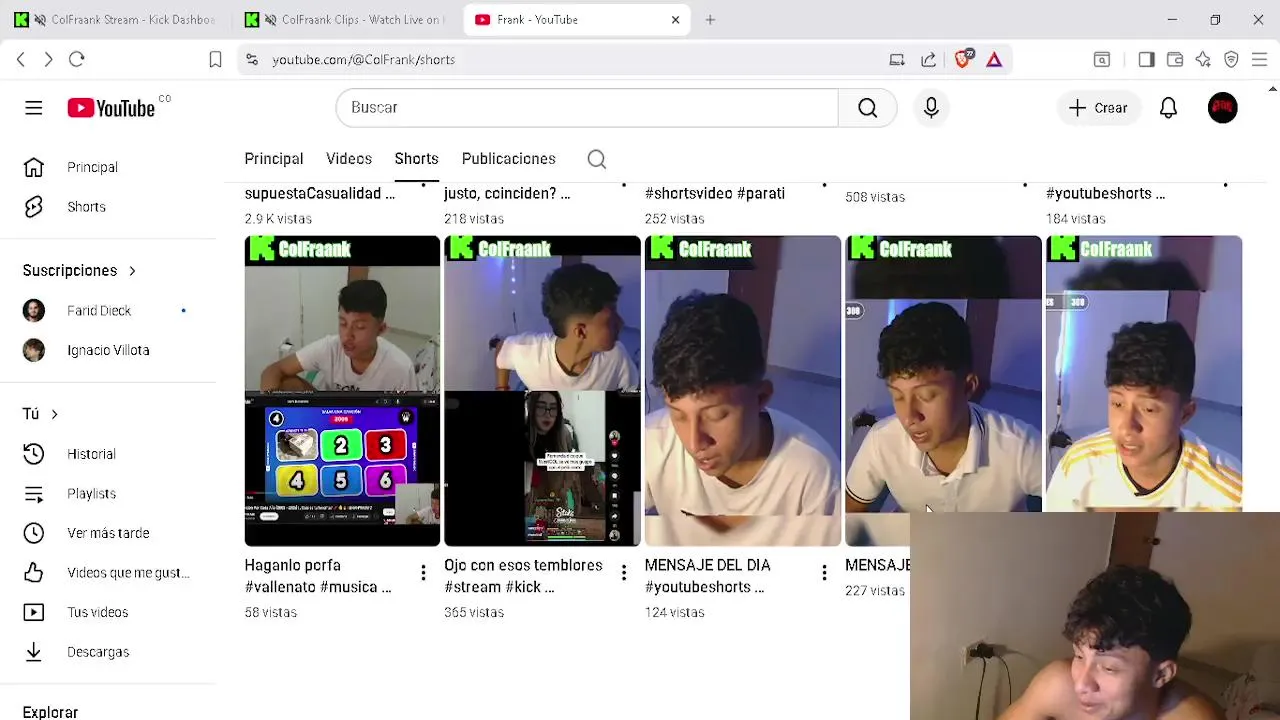Click the Explorar heading

click(x=50, y=712)
